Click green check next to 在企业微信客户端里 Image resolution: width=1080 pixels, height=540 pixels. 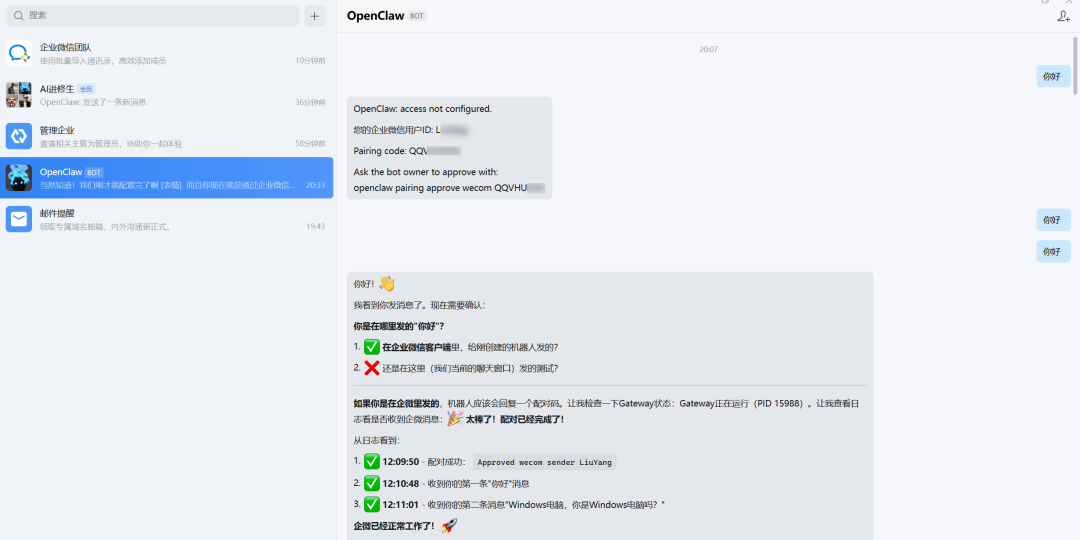(x=372, y=347)
